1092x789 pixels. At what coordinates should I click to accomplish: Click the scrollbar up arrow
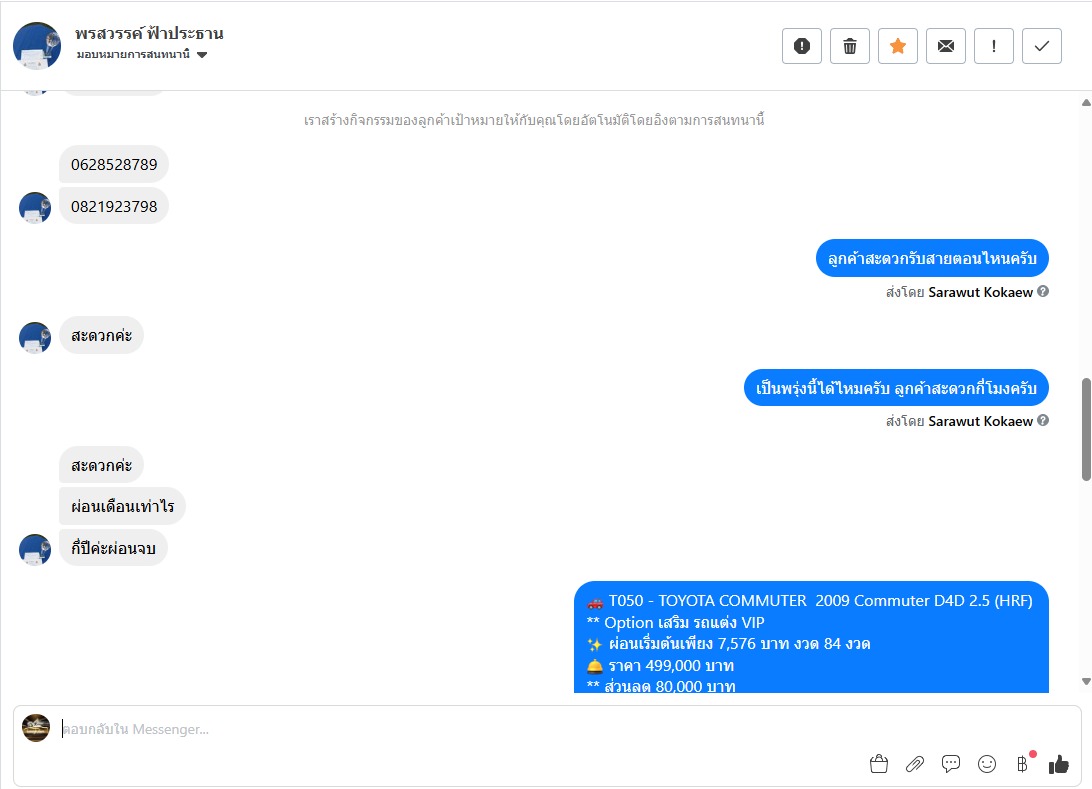pos(1086,103)
